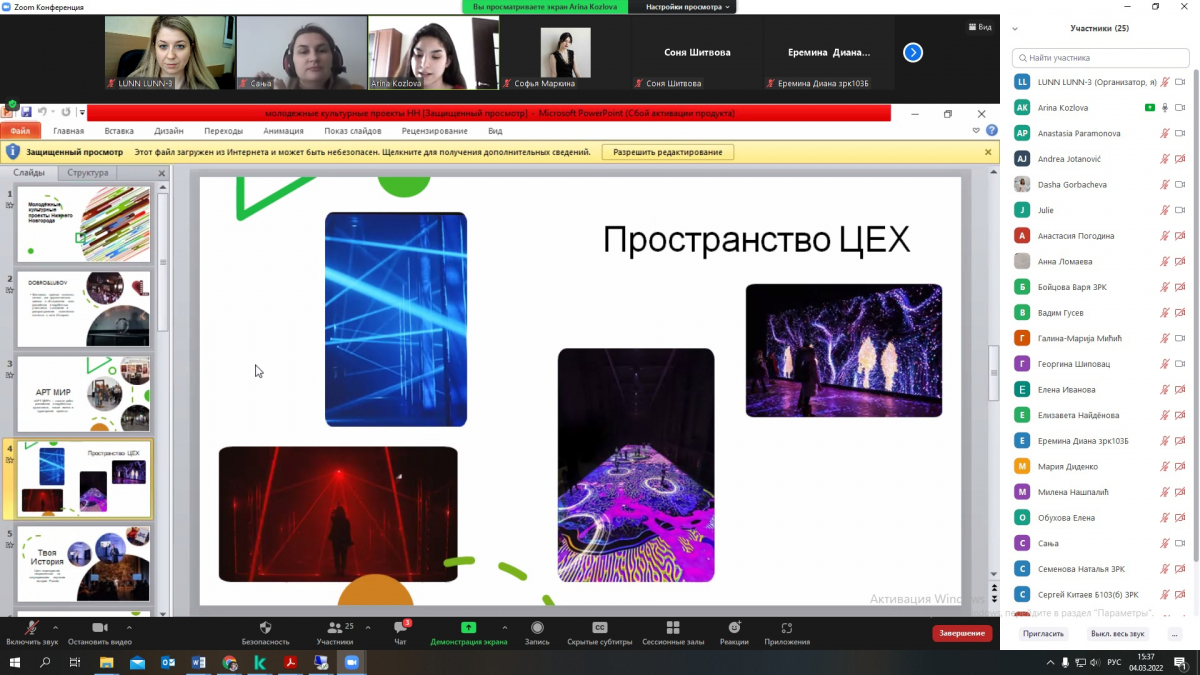Select participant Мария Диденко in list
The image size is (1200, 675).
click(x=1100, y=466)
